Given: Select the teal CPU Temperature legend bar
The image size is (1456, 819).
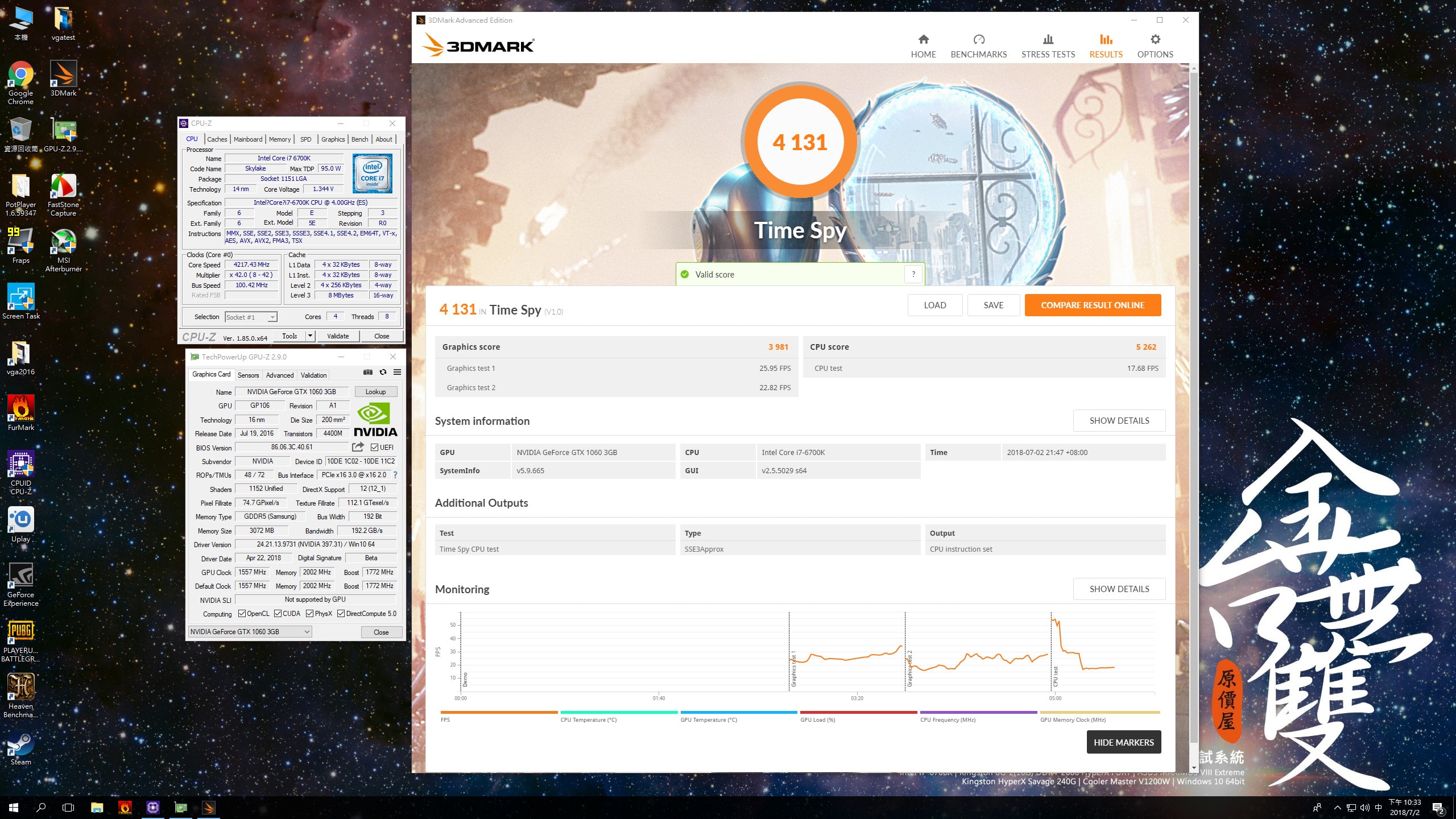Looking at the screenshot, I should click(619, 712).
